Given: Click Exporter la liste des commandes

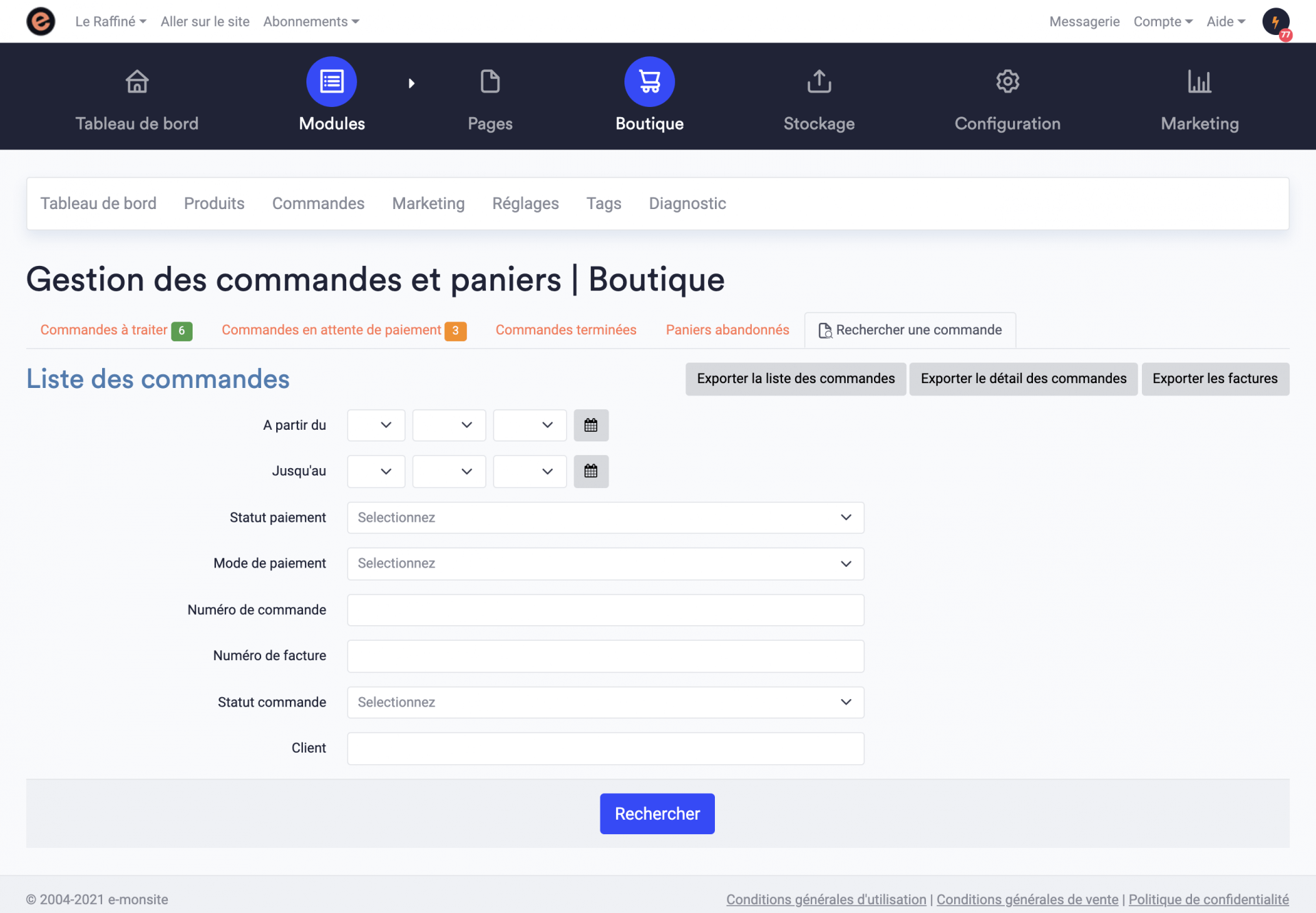Looking at the screenshot, I should point(796,379).
